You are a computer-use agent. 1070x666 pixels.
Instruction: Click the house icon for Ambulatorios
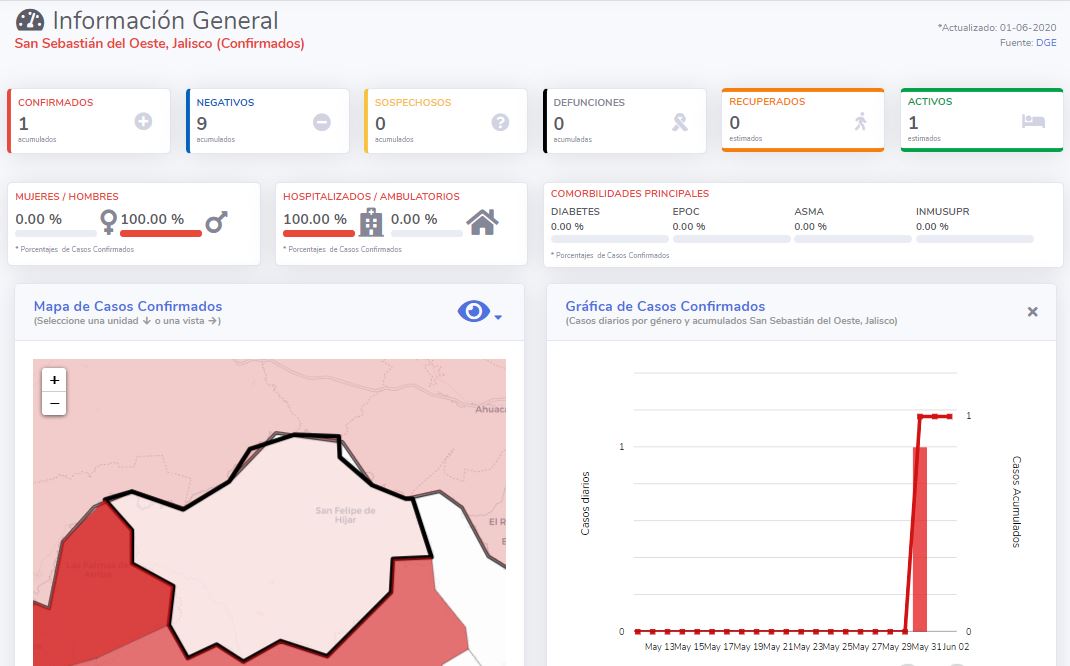click(482, 221)
